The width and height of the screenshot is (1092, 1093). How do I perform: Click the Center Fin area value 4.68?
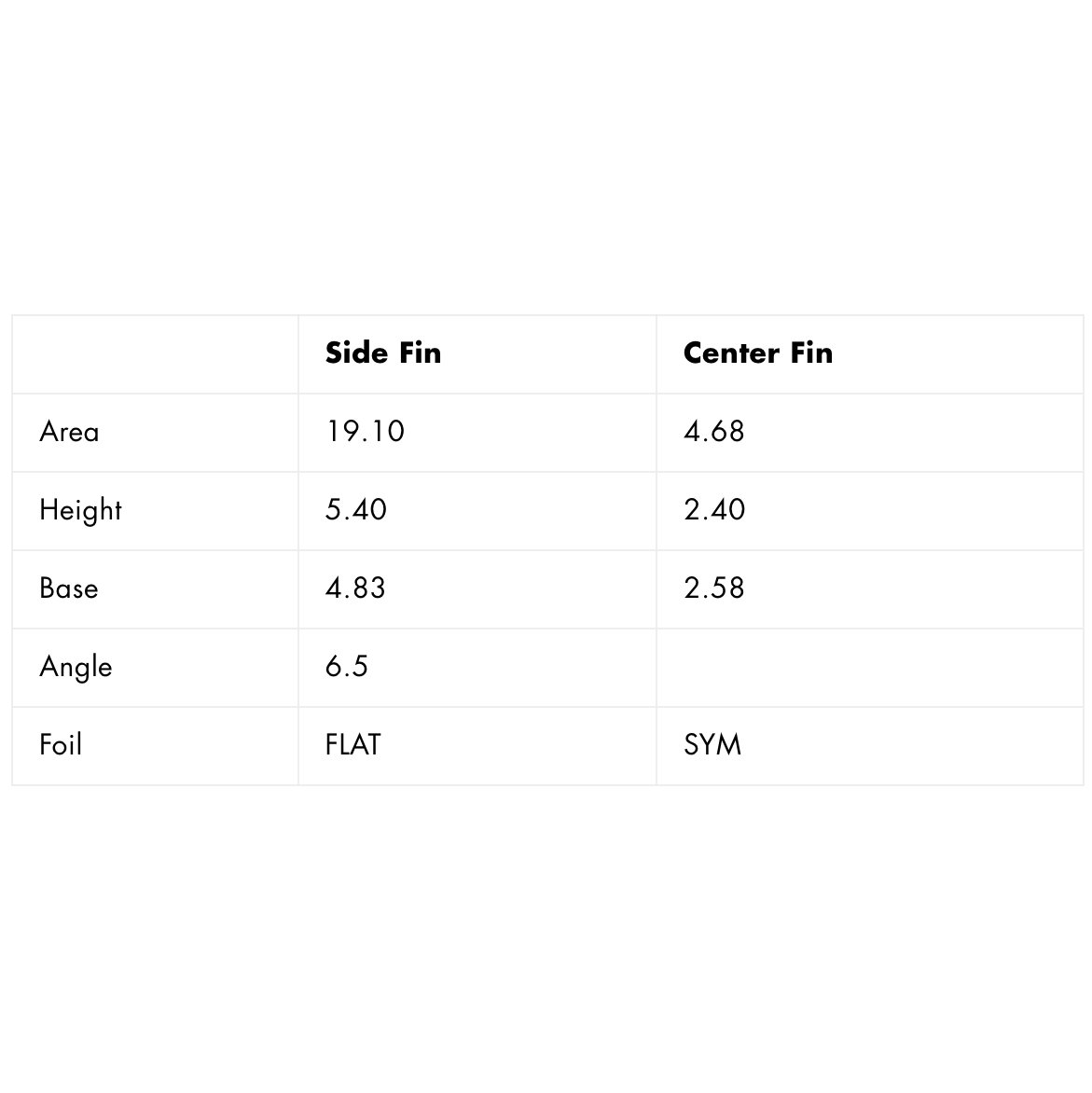(713, 432)
